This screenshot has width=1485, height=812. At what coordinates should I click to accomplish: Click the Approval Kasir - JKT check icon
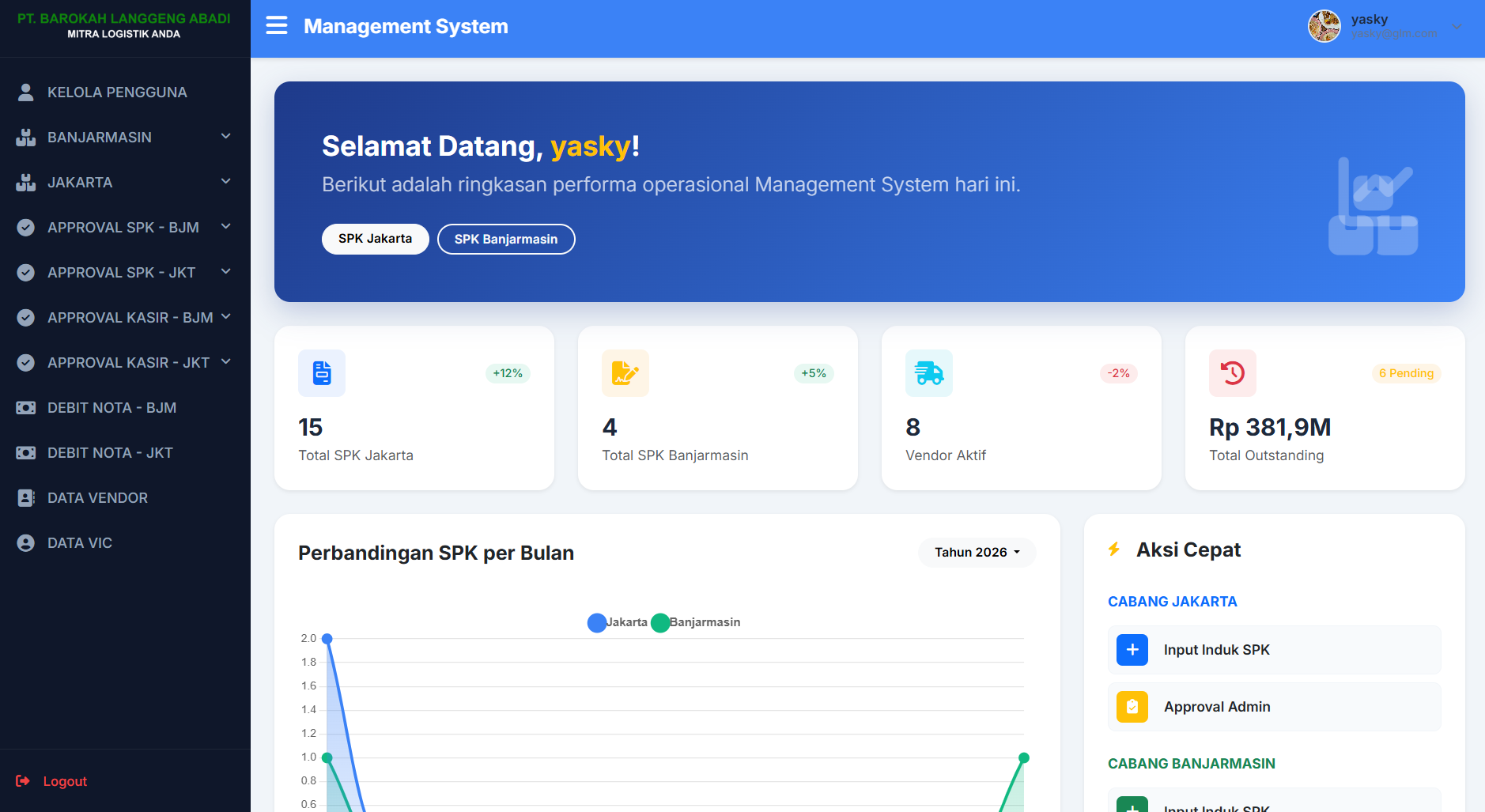pyautogui.click(x=25, y=363)
